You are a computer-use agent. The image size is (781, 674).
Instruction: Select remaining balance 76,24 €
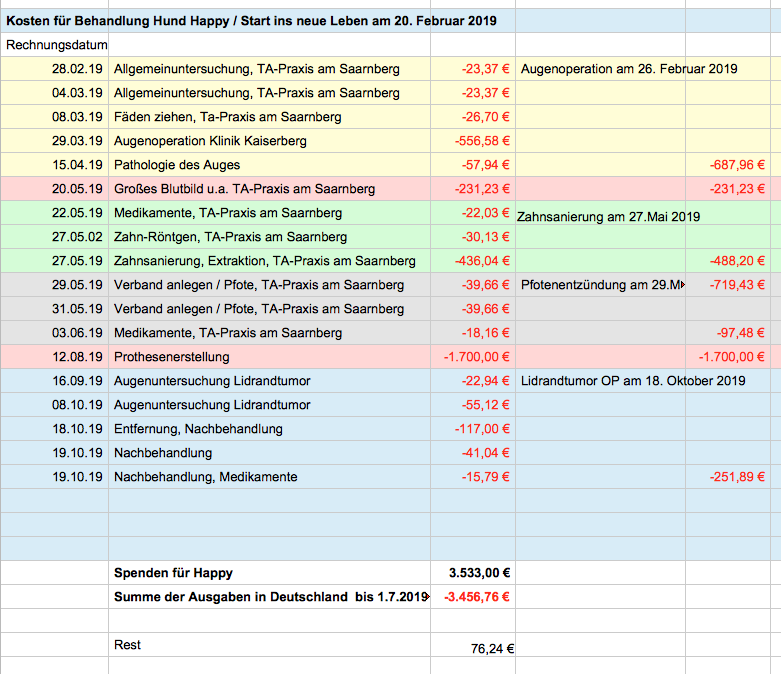coord(473,645)
